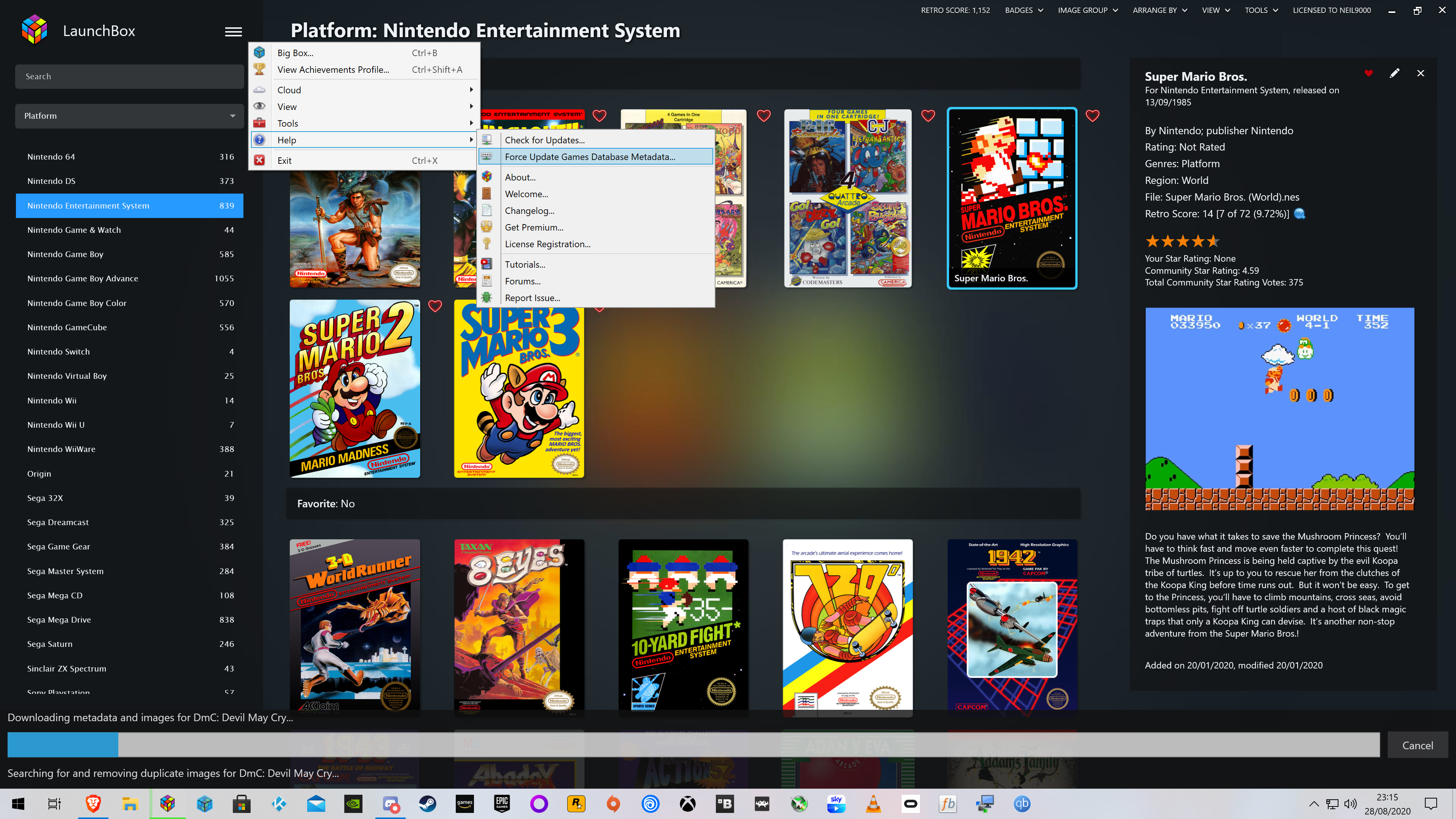Viewport: 1456px width, 819px height.
Task: Open Brave browser from taskbar
Action: tap(93, 804)
